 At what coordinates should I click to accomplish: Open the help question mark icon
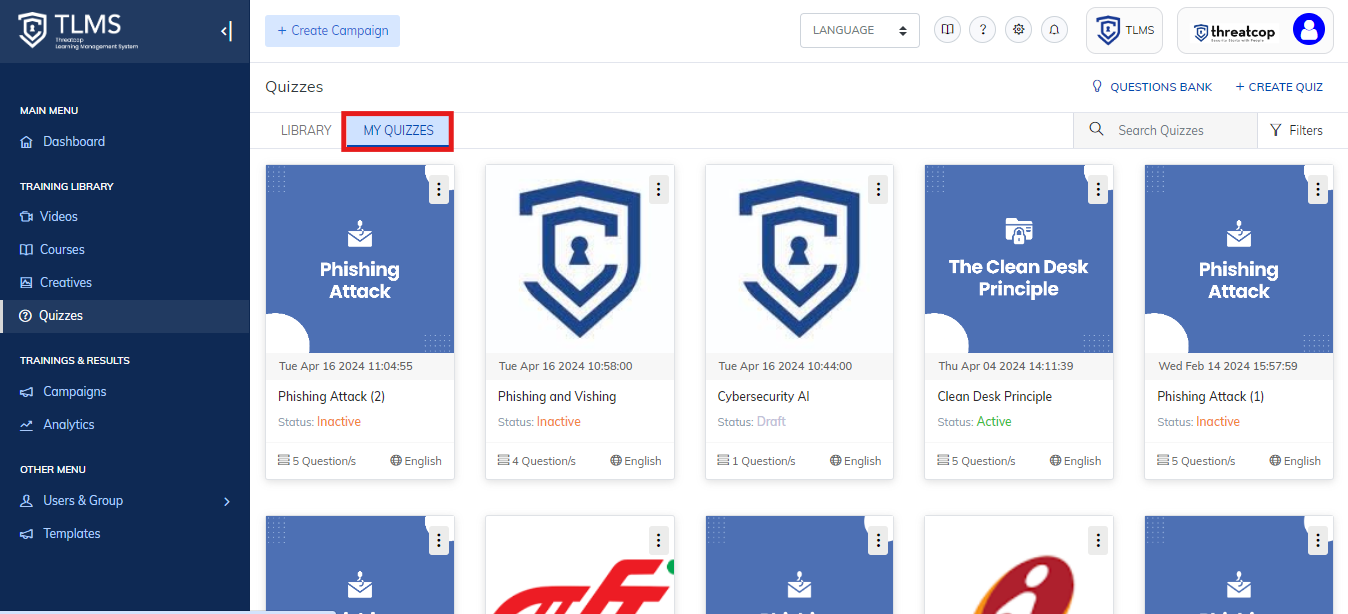point(983,30)
